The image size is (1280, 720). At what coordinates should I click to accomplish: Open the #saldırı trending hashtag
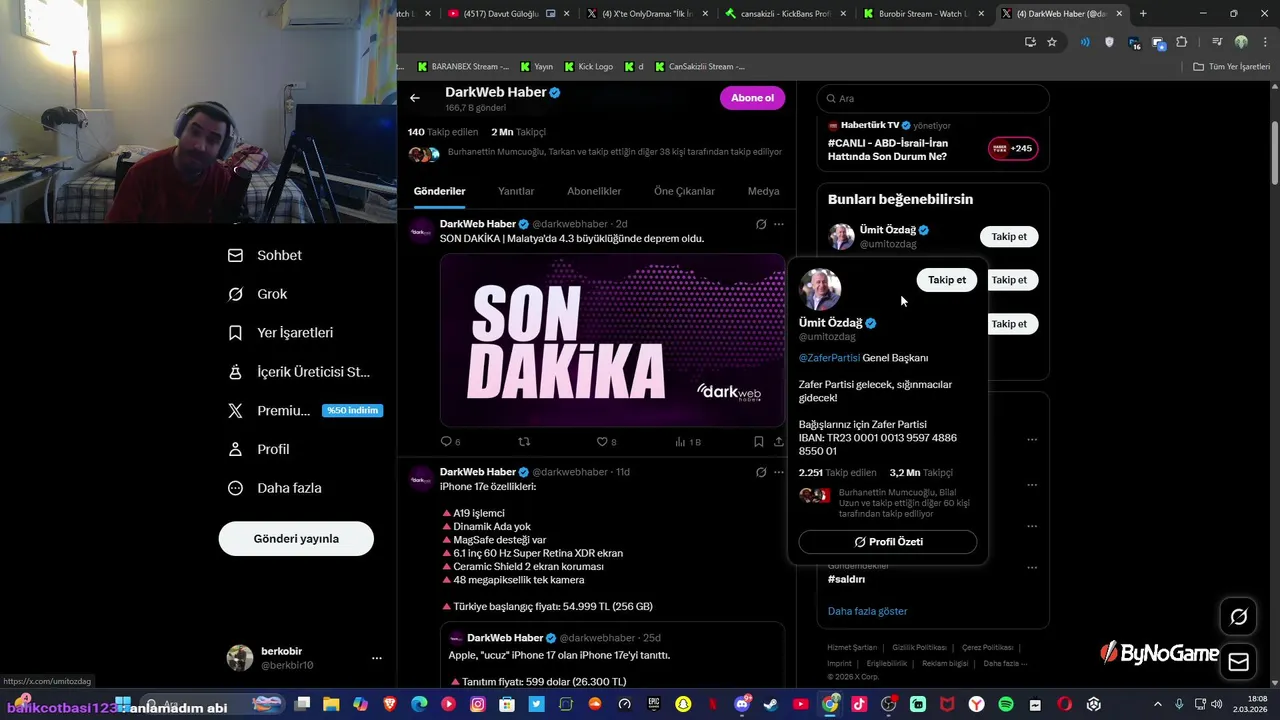click(846, 579)
